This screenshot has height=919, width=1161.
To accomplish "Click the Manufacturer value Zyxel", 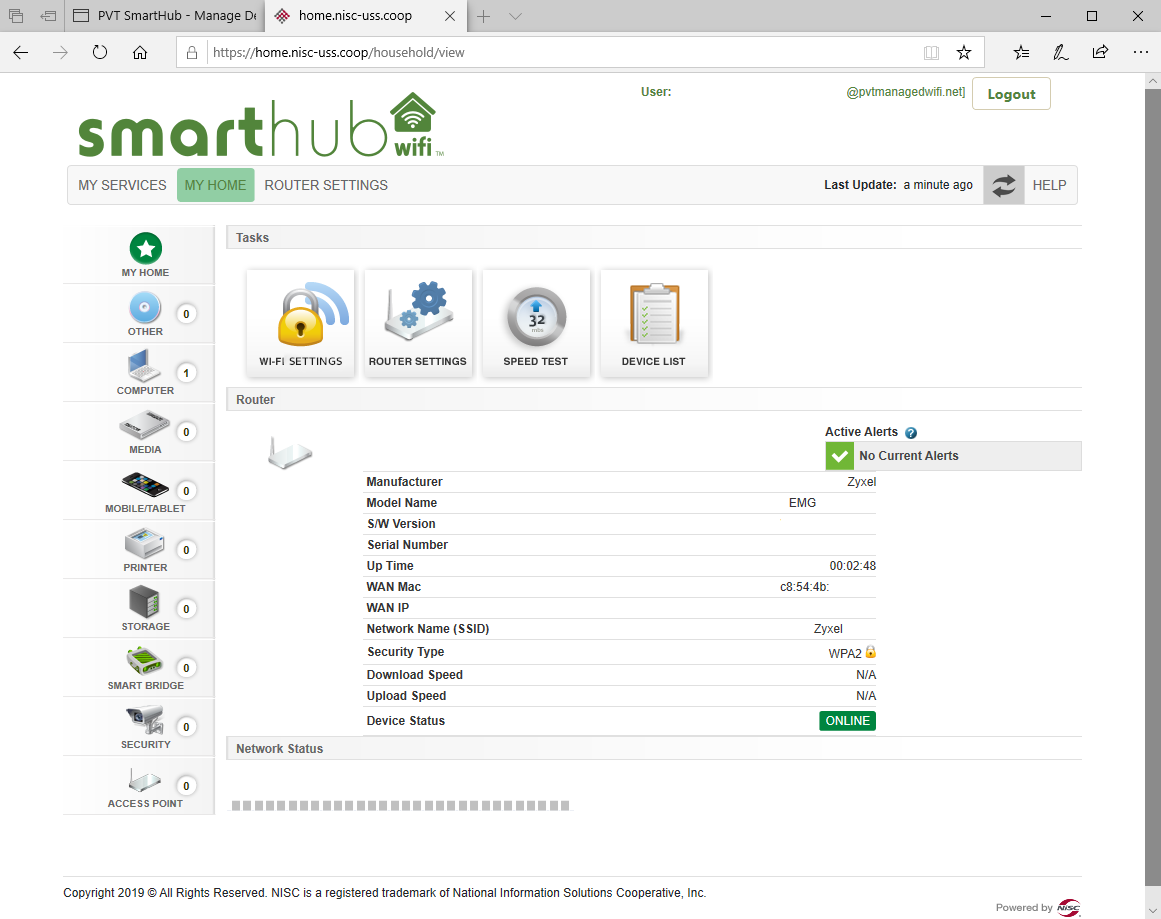I will [x=862, y=481].
